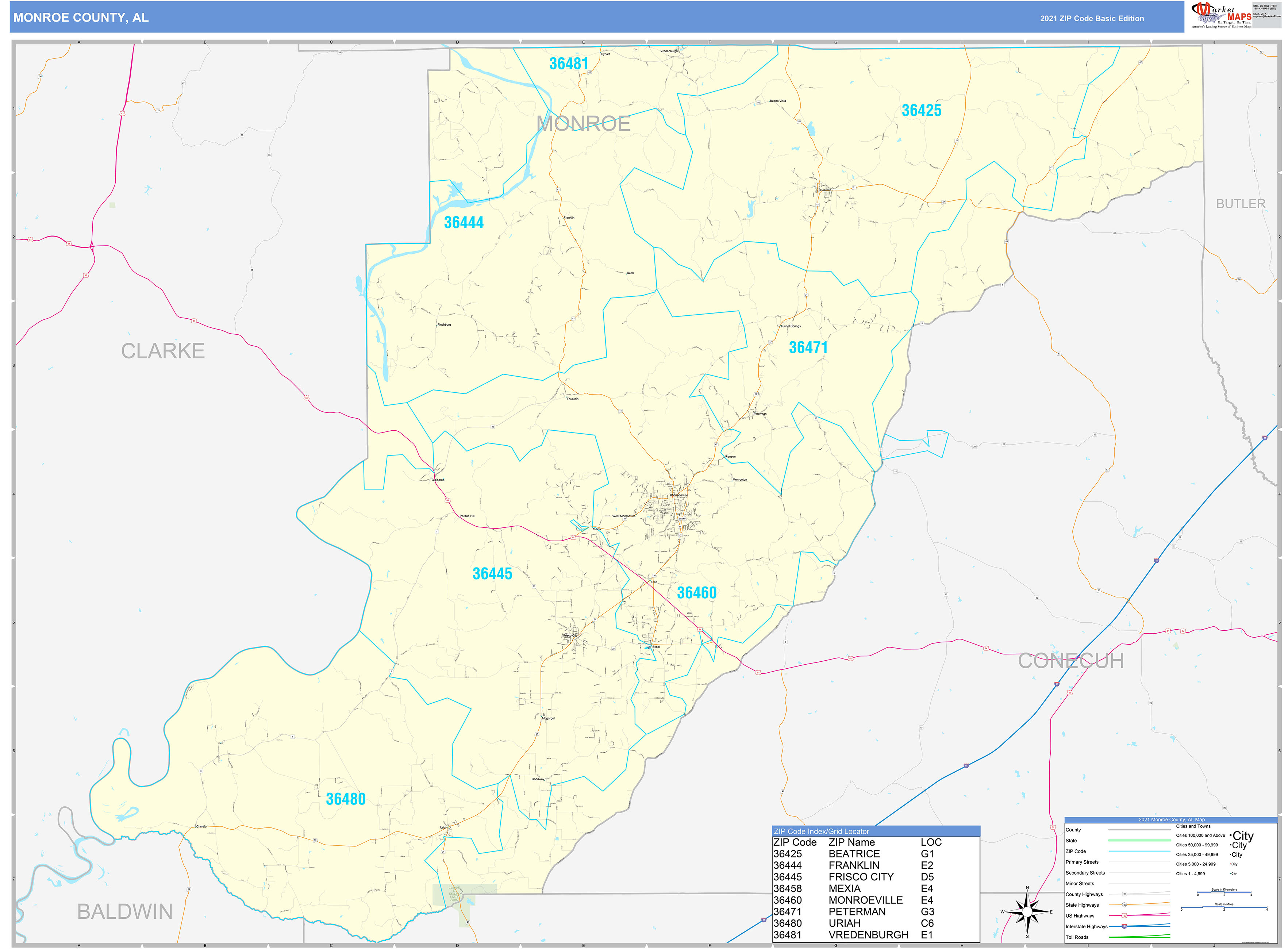Click the compass rose icon
1288x949 pixels.
(1027, 912)
